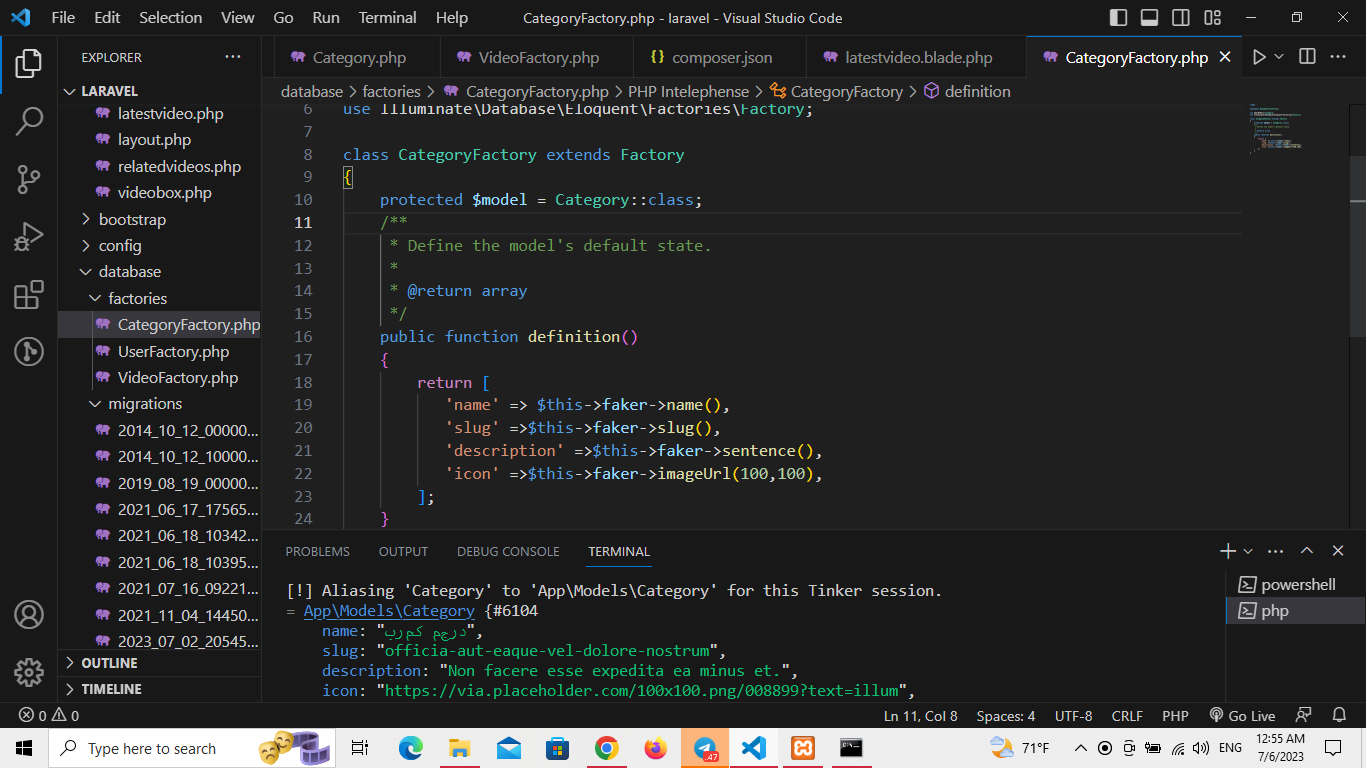1366x768 pixels.
Task: Toggle Primary Side Bar visibility
Action: pos(1119,18)
